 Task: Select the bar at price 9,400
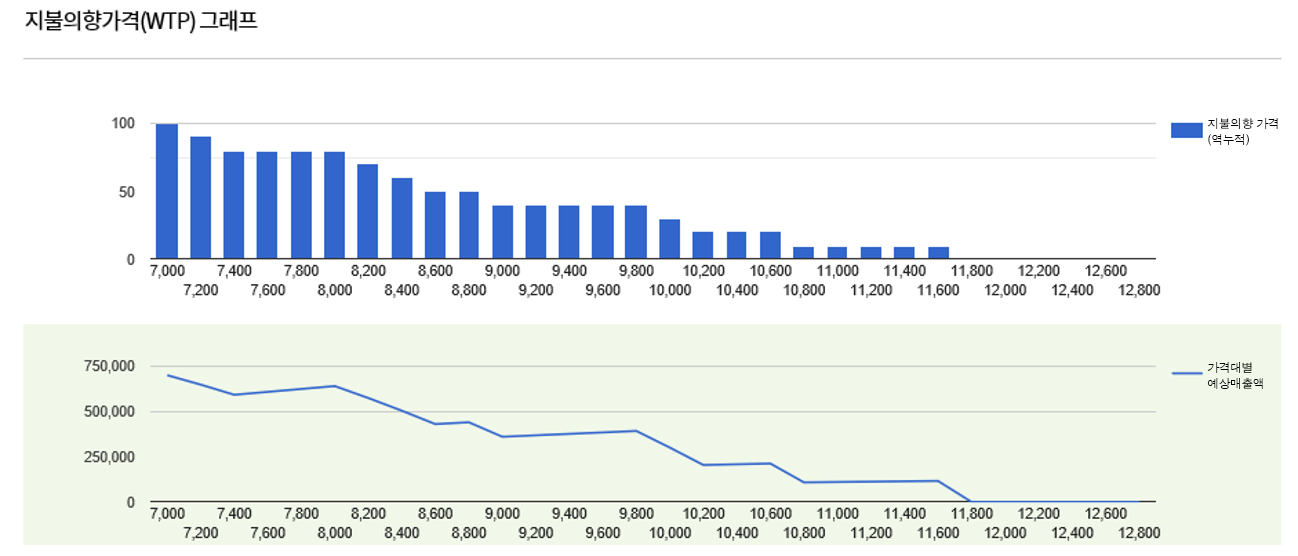[569, 232]
